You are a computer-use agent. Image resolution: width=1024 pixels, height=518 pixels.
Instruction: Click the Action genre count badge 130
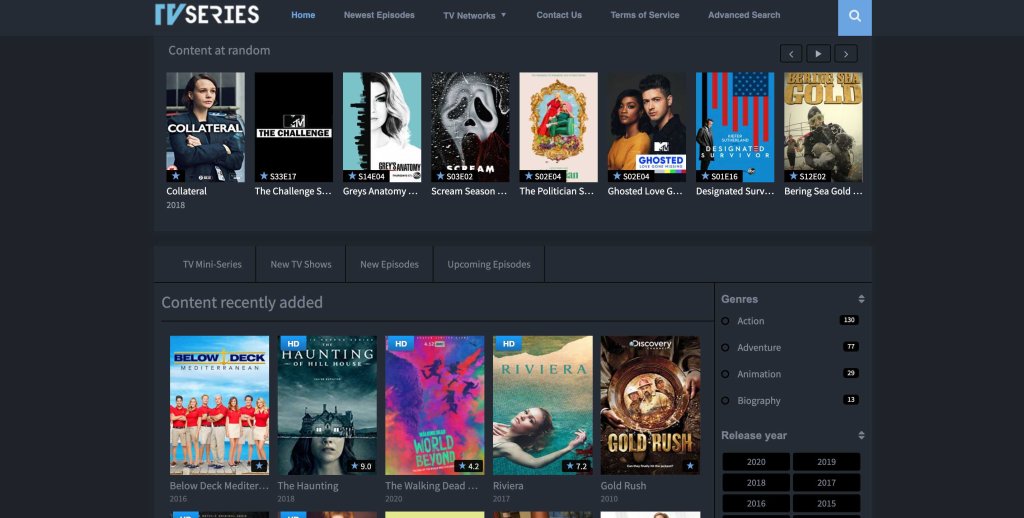point(849,320)
